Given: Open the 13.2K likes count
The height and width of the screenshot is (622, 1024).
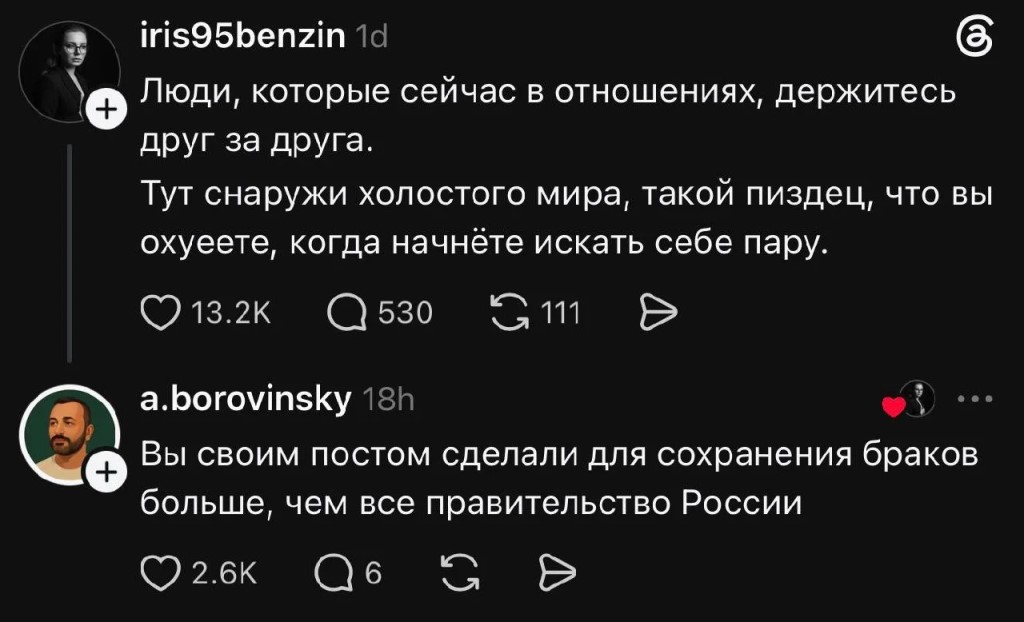Looking at the screenshot, I should [x=231, y=313].
